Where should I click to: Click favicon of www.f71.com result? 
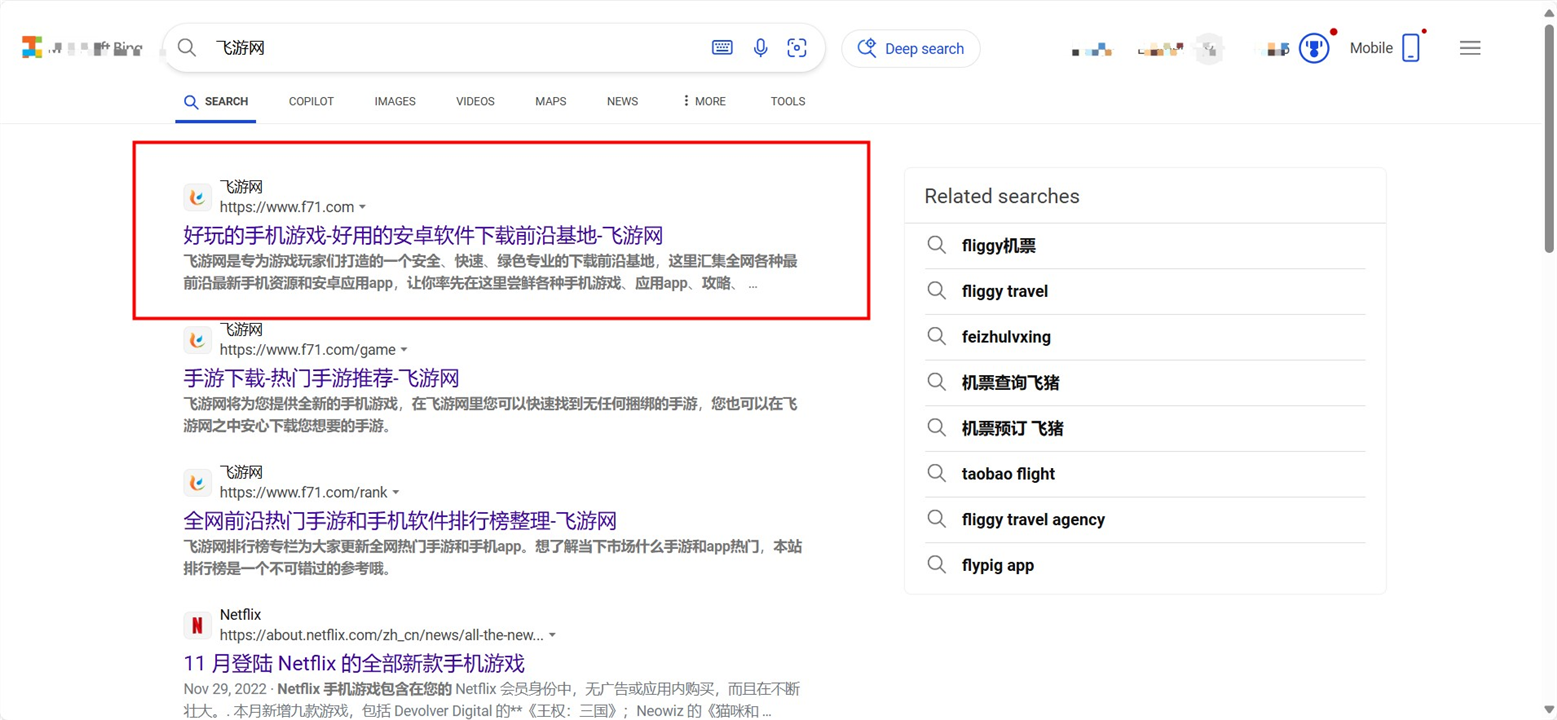click(197, 196)
